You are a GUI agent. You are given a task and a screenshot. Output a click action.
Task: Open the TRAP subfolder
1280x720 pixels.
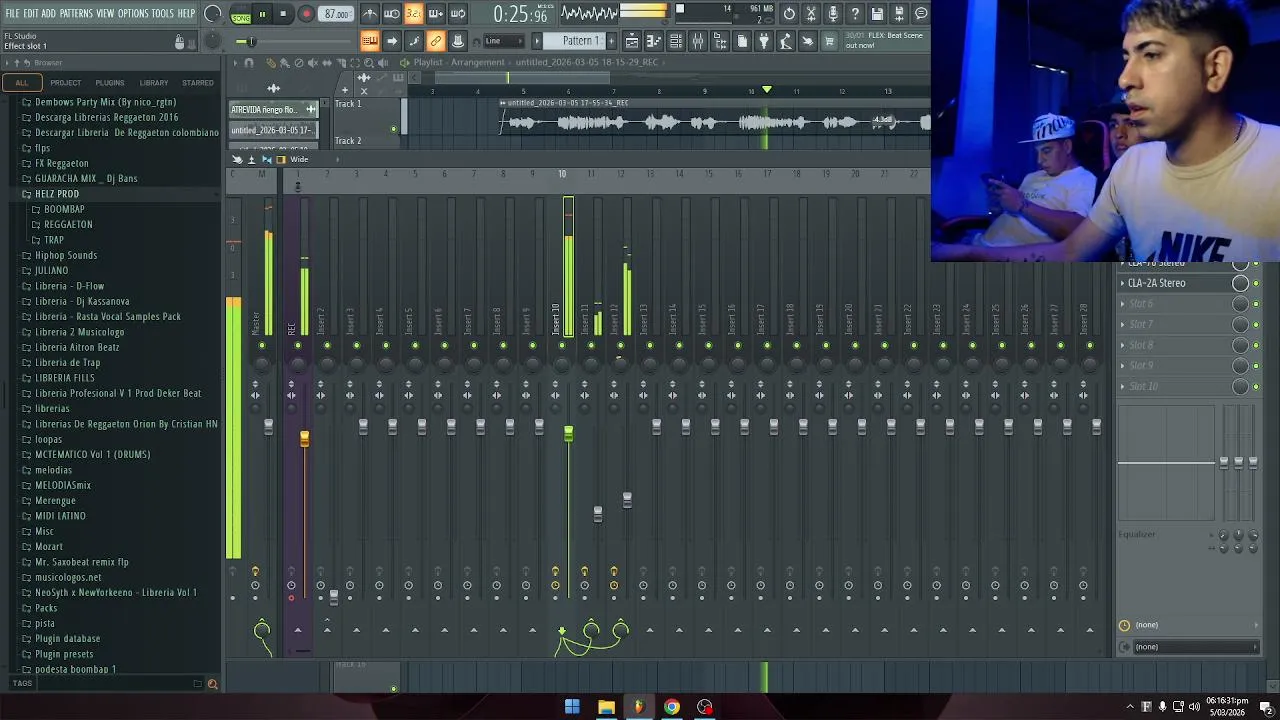[54, 240]
